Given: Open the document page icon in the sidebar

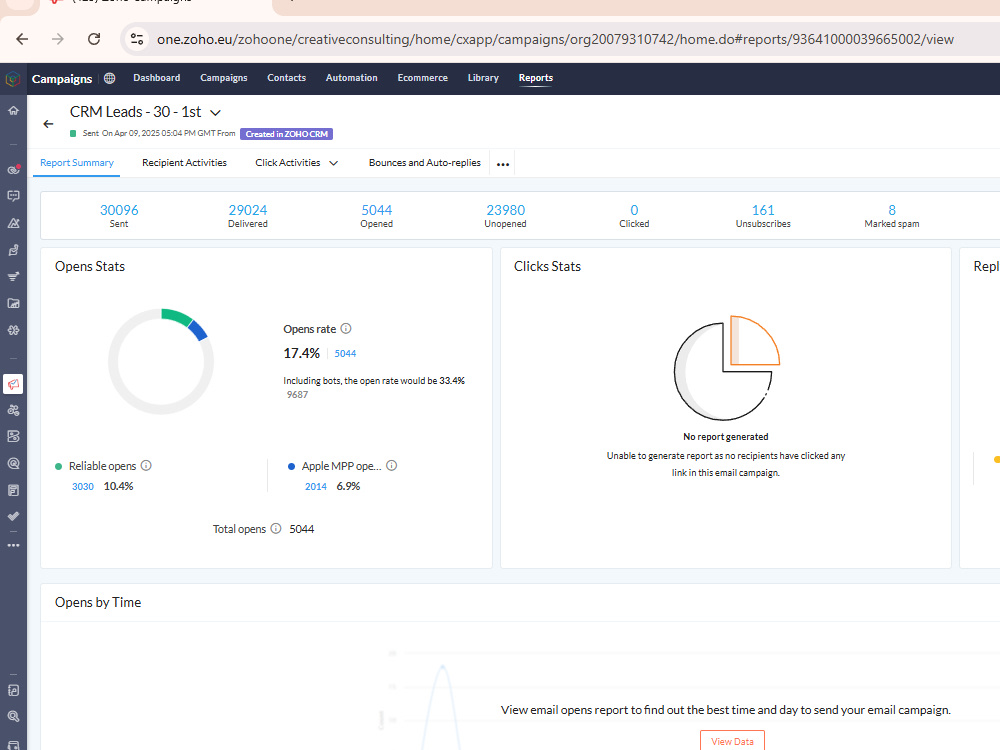Looking at the screenshot, I should tap(13, 490).
